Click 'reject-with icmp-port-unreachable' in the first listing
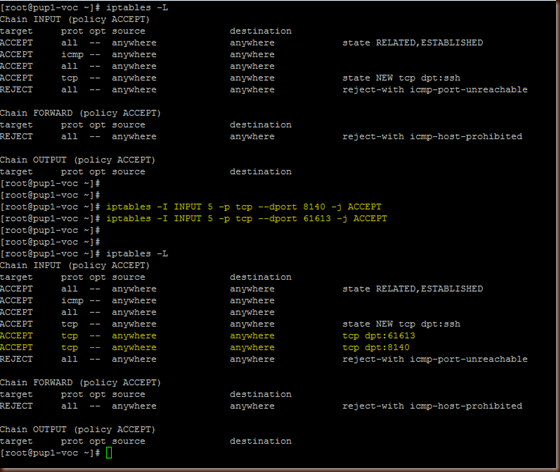560x472 pixels. pyautogui.click(x=435, y=90)
